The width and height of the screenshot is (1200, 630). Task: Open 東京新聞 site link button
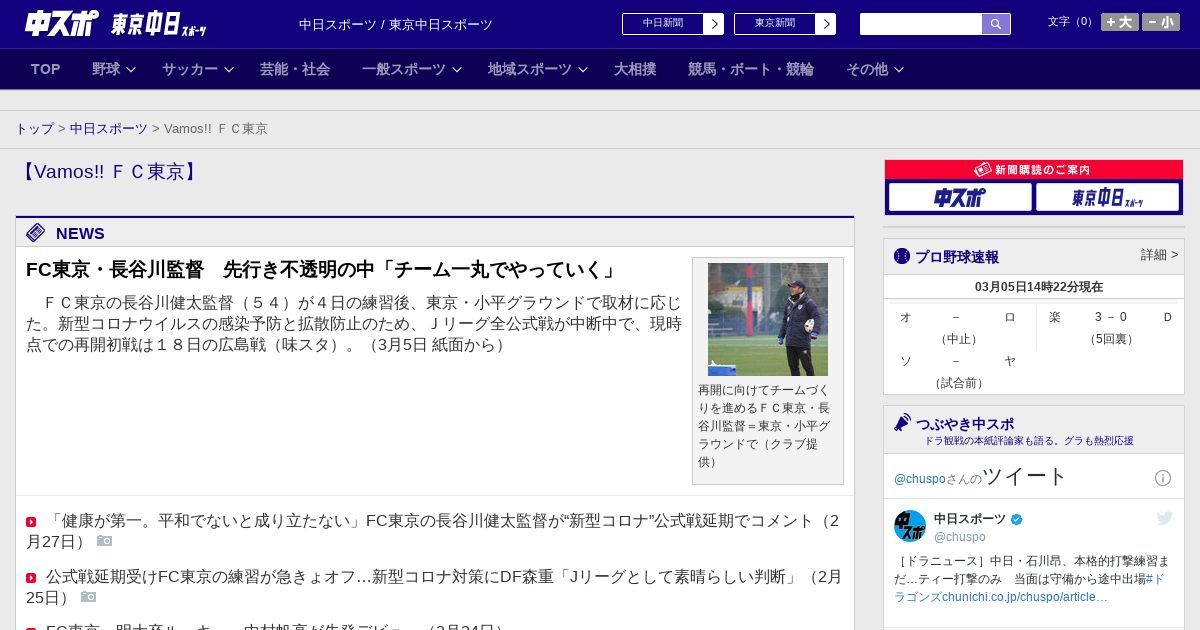pyautogui.click(x=785, y=24)
